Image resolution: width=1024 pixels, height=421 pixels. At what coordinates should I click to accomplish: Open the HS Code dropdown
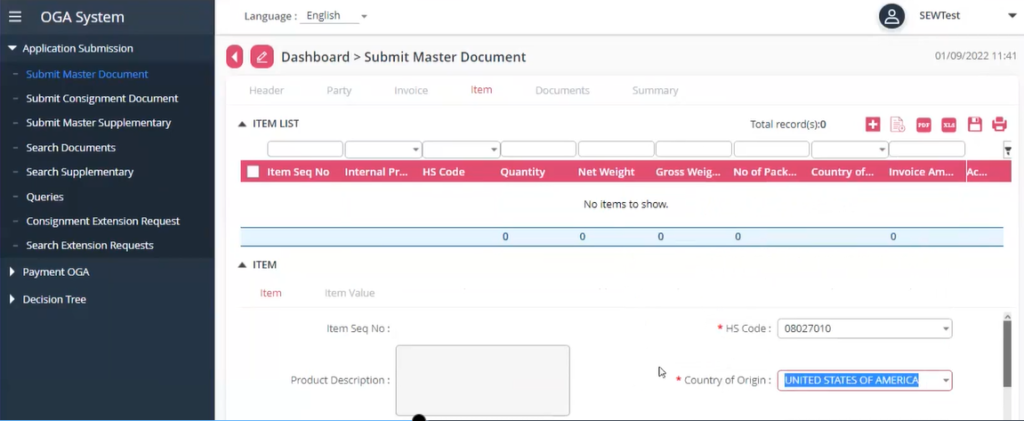click(x=945, y=329)
